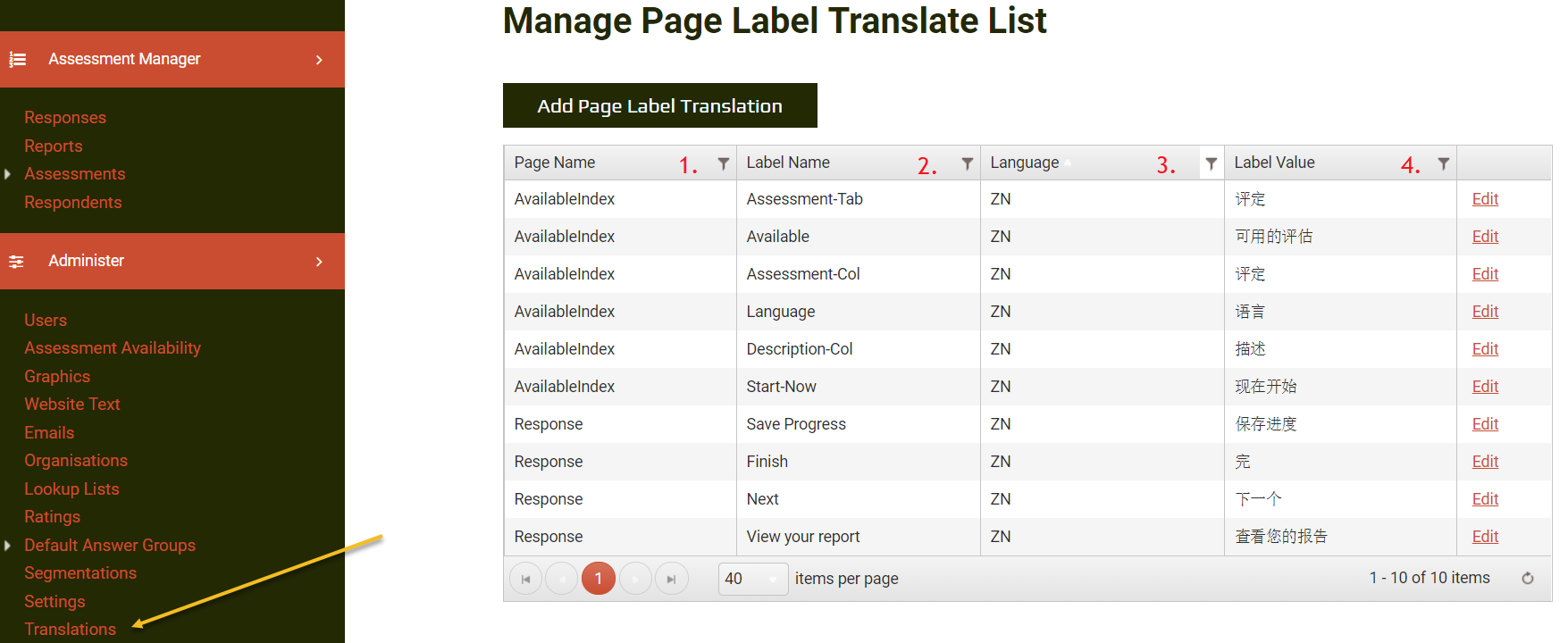The image size is (1568, 643).
Task: Click the "View your report" label cell
Action: (859, 537)
